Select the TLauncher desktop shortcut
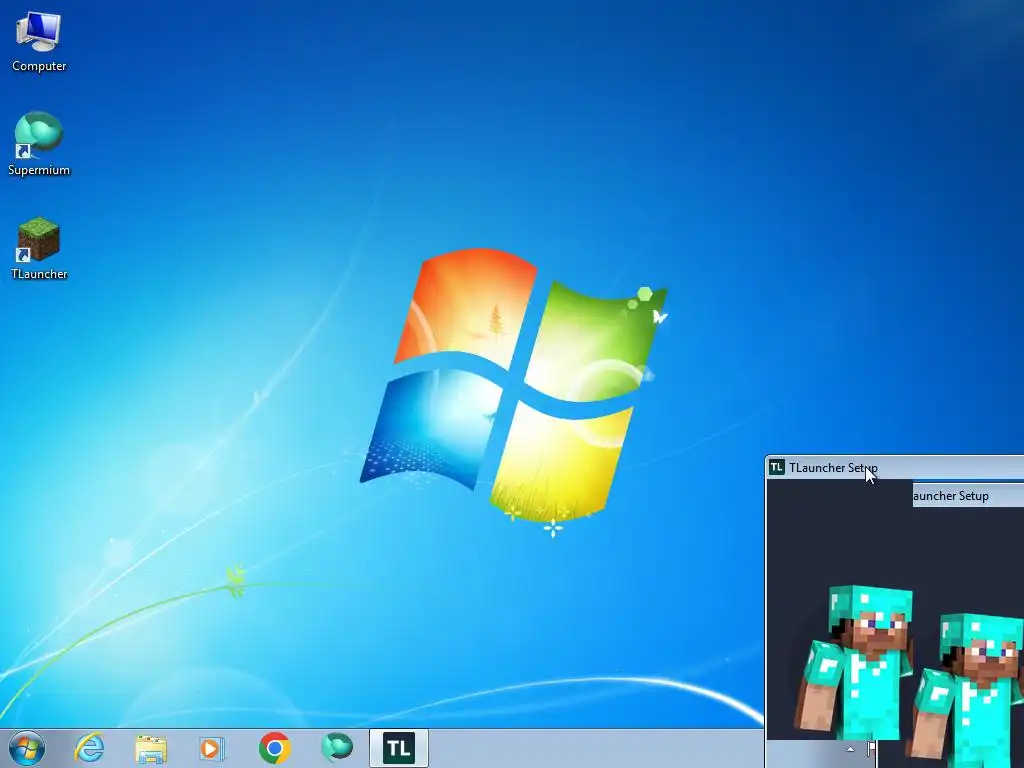 click(39, 249)
